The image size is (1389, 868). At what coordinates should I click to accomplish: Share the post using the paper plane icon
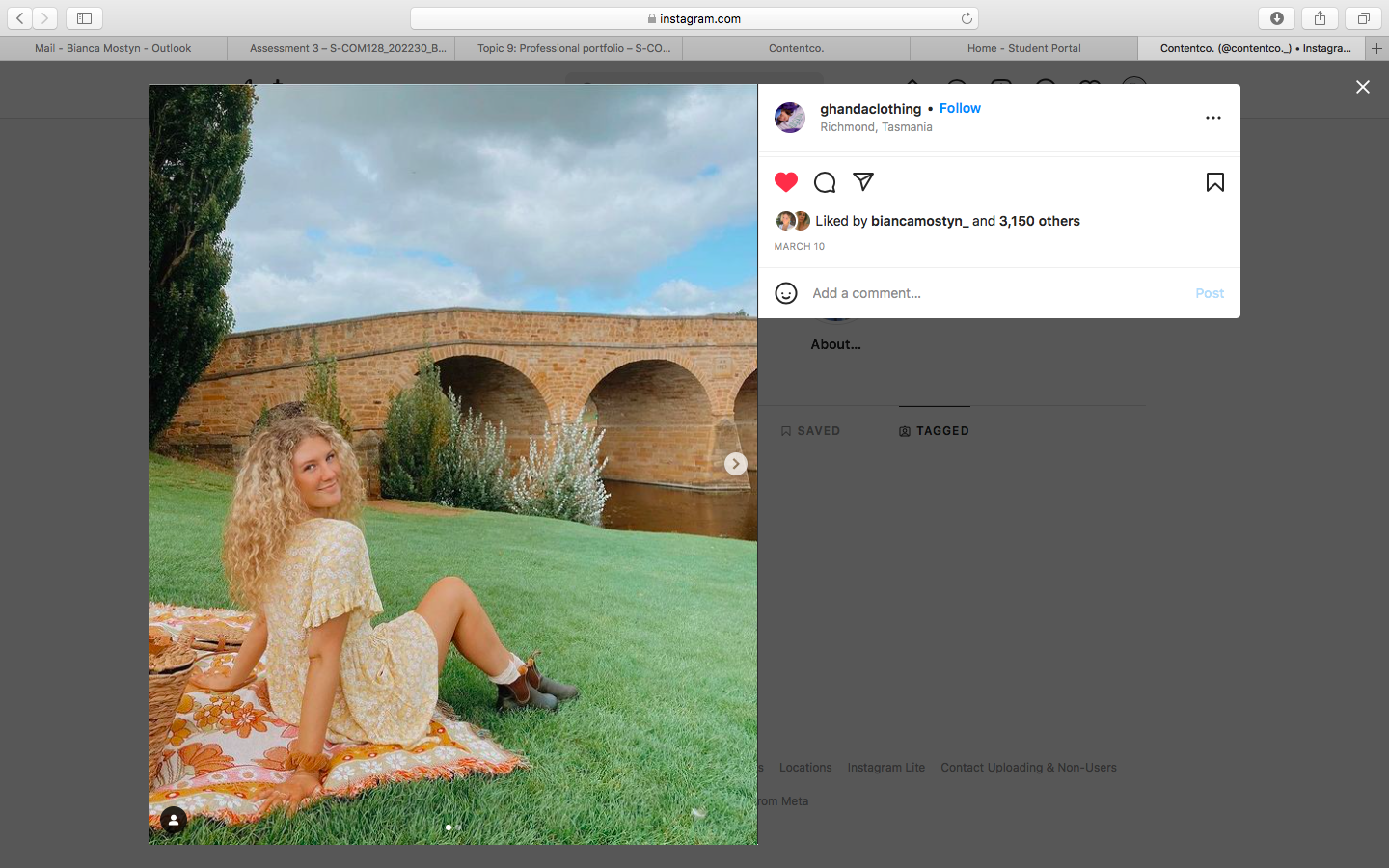[863, 181]
